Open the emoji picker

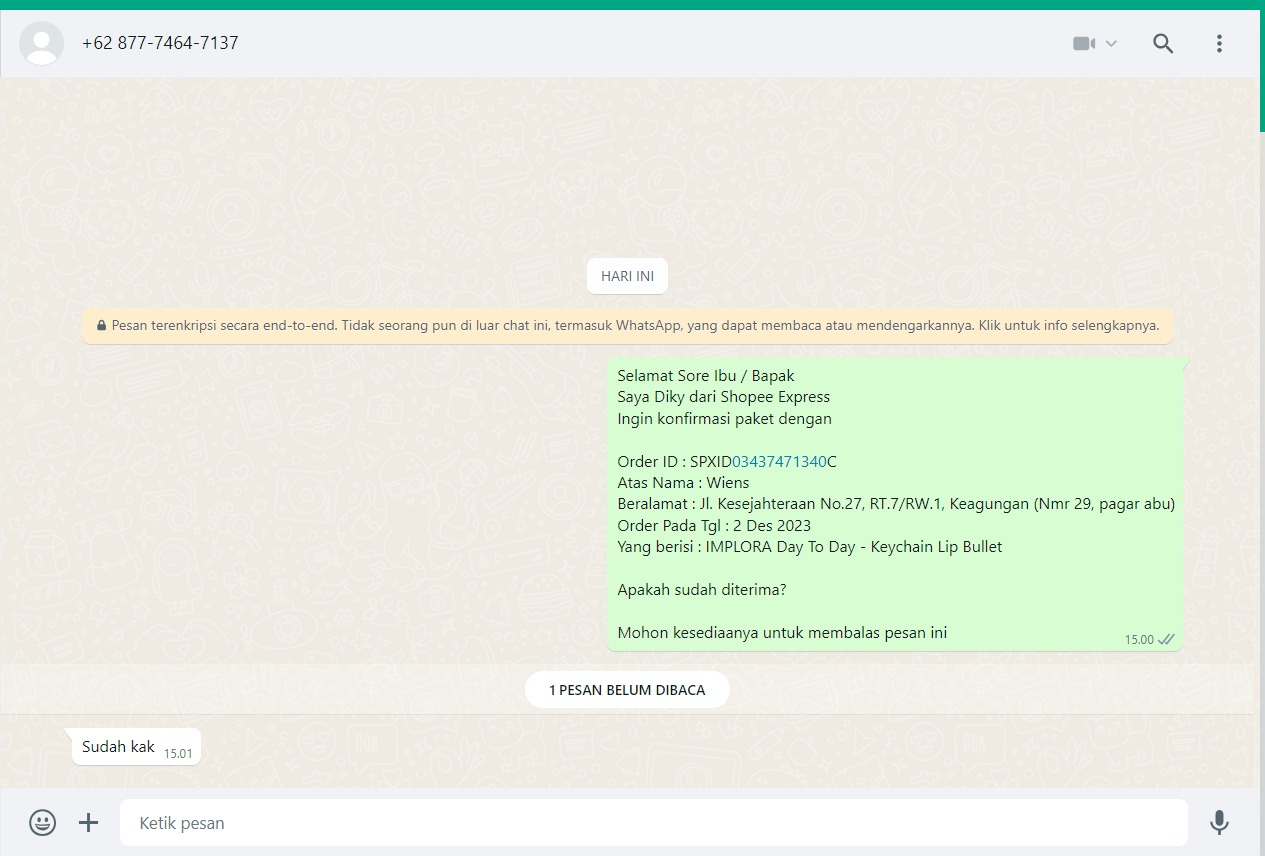pos(42,823)
